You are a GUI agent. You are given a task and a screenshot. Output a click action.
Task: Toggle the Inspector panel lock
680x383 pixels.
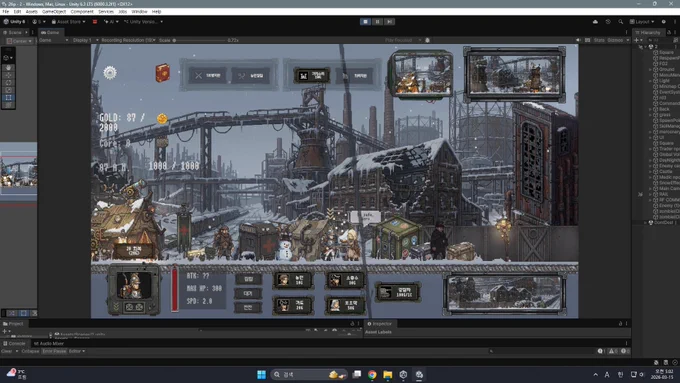pyautogui.click(x=620, y=324)
